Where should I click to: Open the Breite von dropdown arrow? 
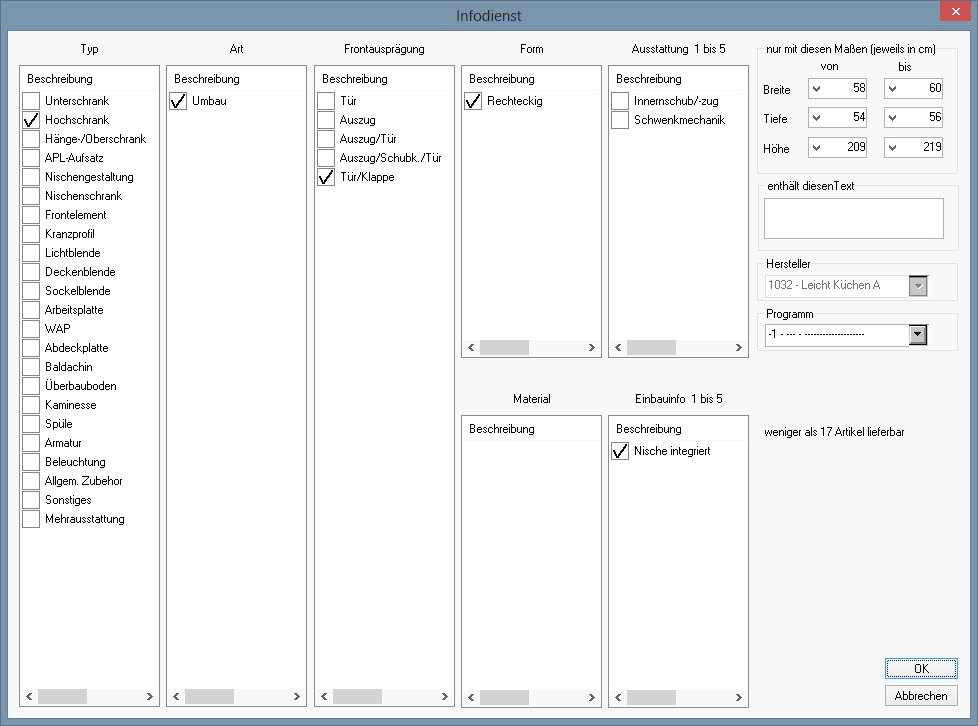tap(817, 89)
